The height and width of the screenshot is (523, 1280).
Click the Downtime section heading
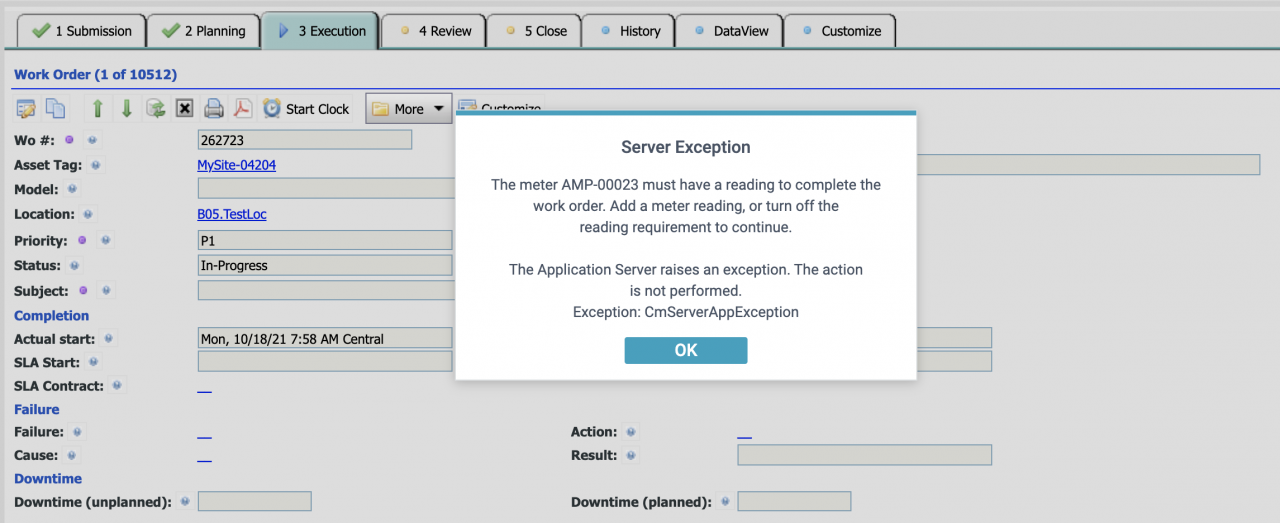point(48,479)
